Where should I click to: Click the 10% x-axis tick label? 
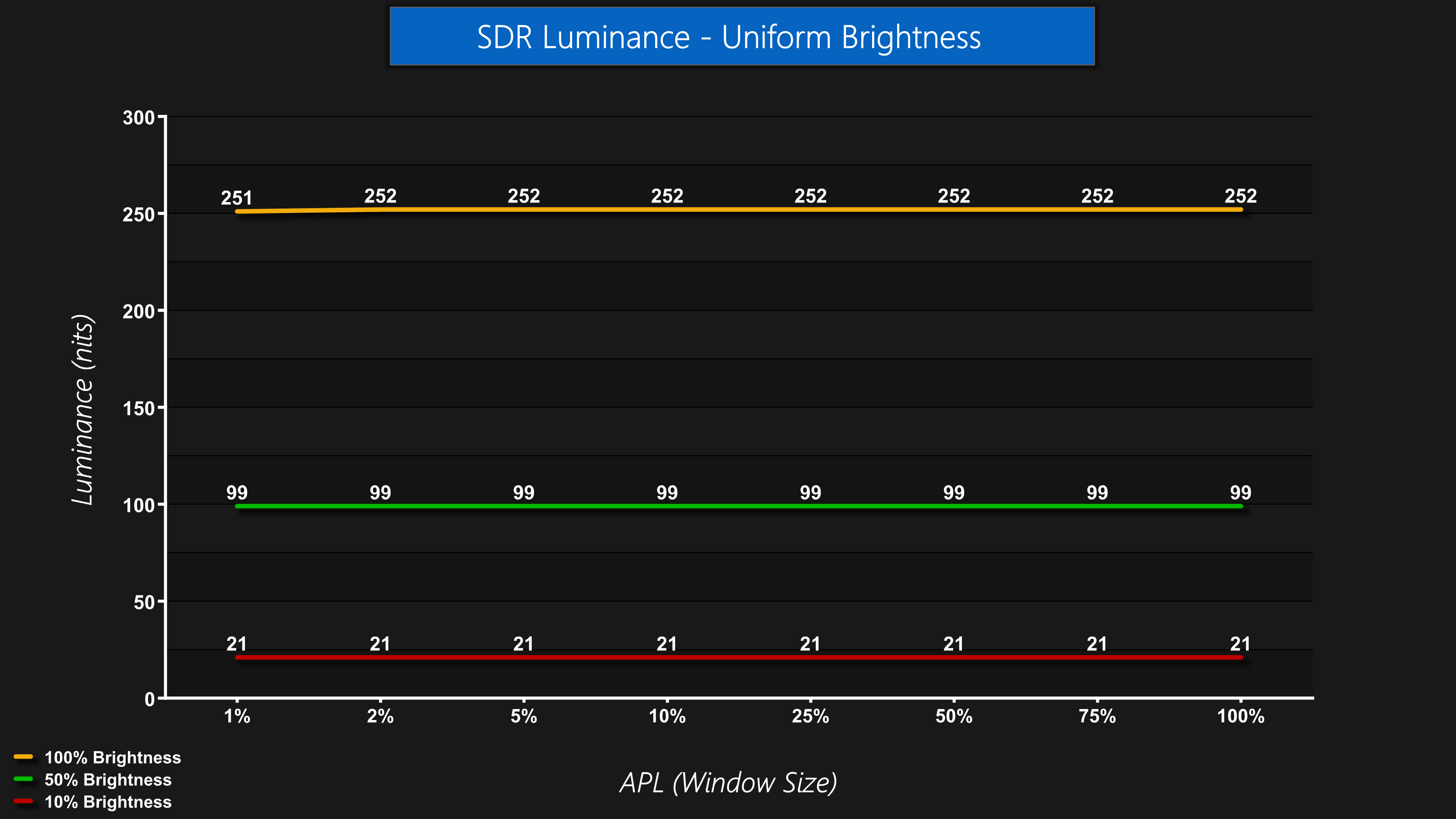[x=667, y=716]
